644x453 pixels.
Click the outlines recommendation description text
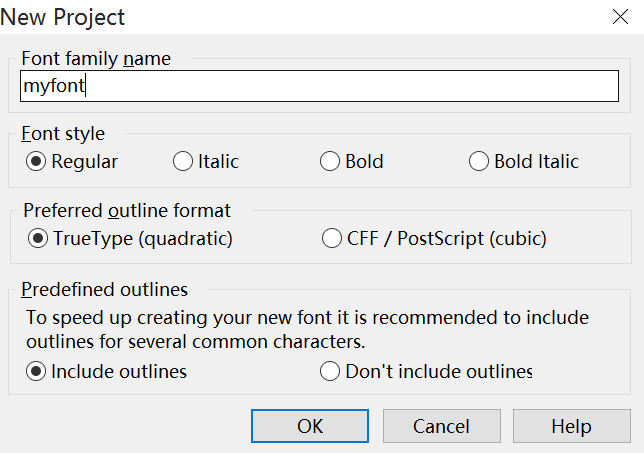coord(307,329)
